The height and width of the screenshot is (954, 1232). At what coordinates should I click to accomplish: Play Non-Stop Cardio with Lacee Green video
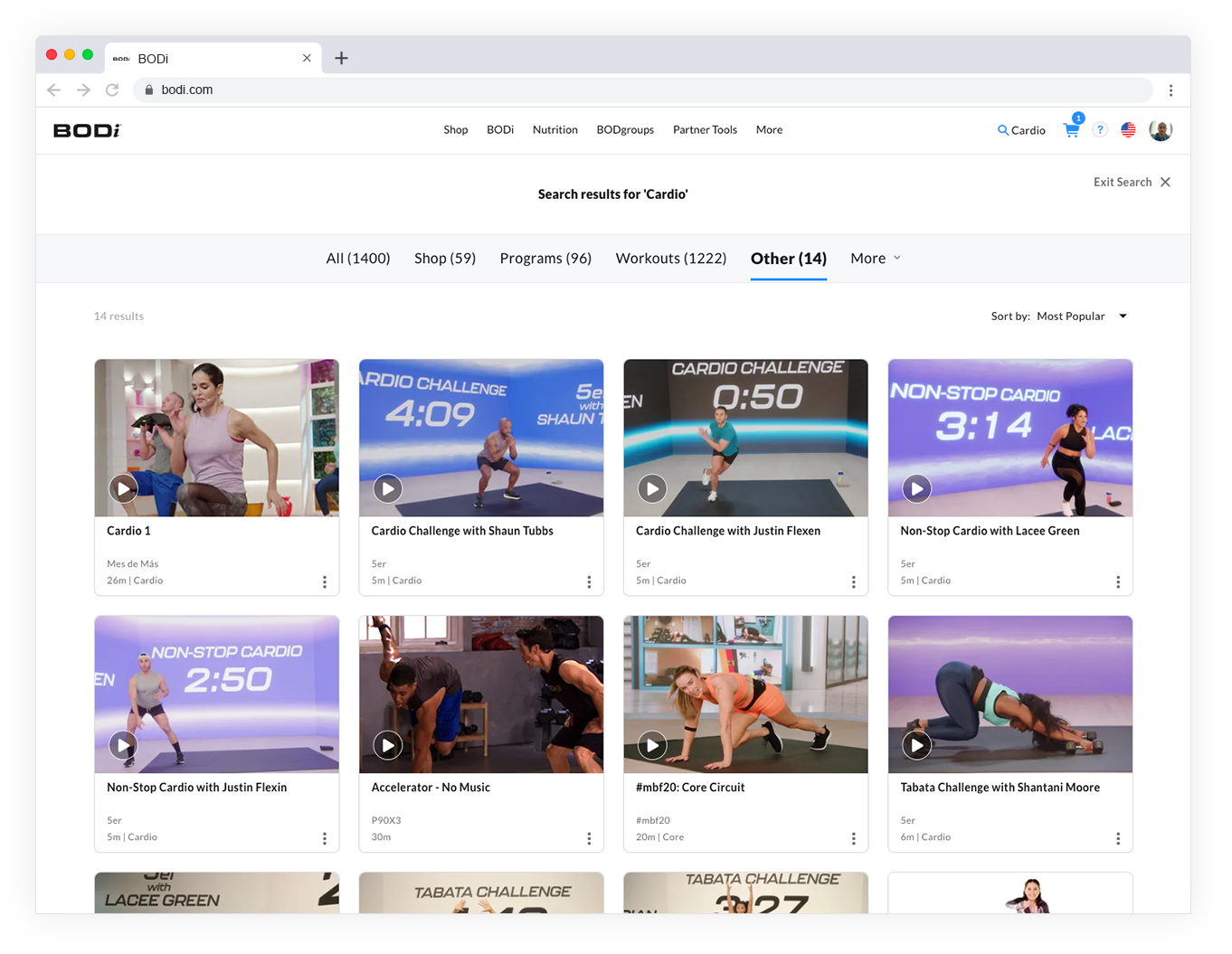(x=917, y=488)
